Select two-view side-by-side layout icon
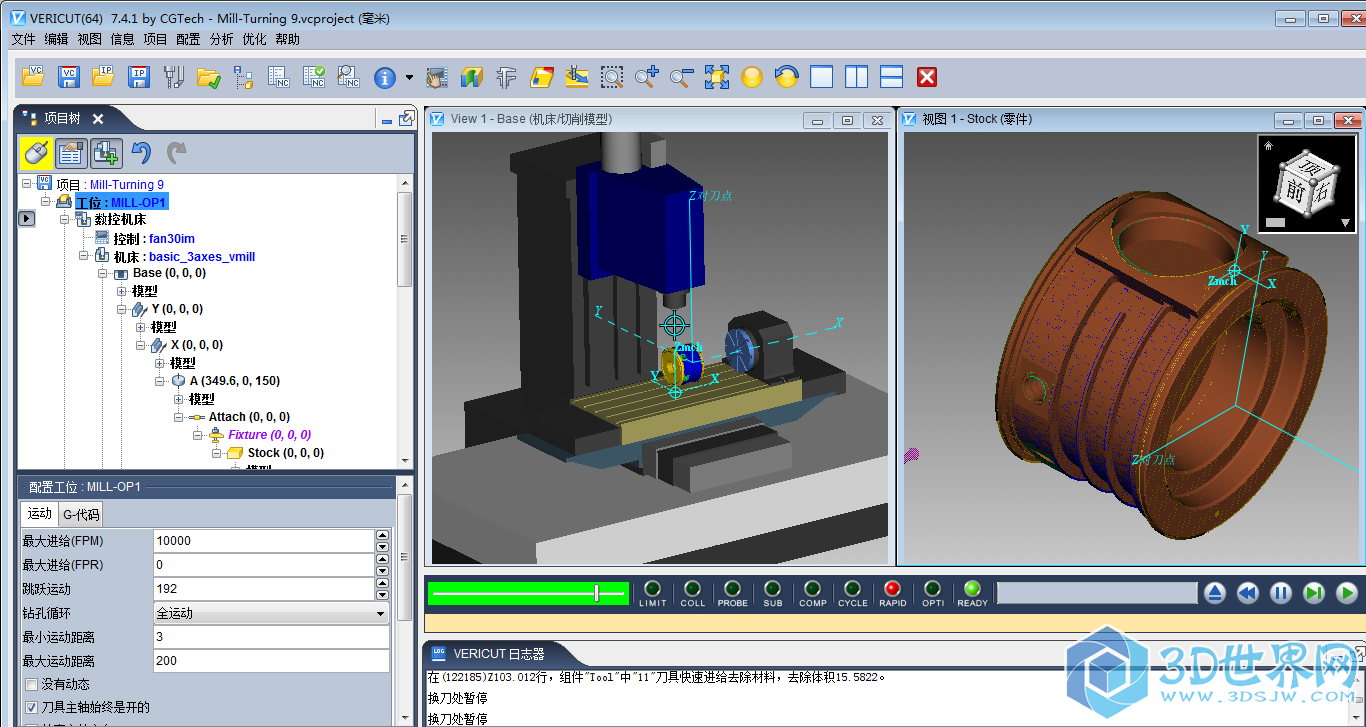The image size is (1366, 727). pyautogui.click(x=856, y=76)
